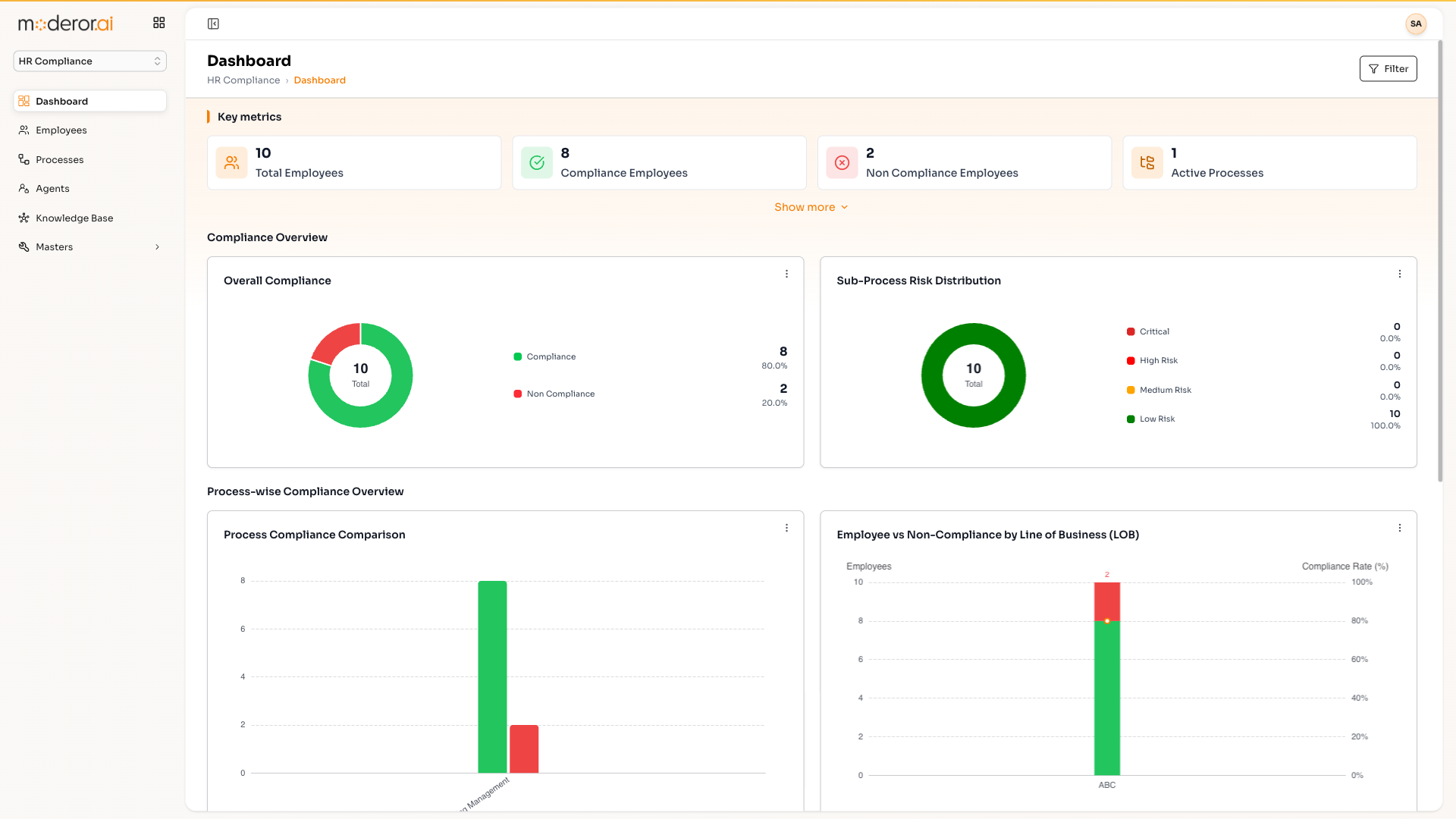This screenshot has width=1456, height=819.
Task: Click the 'Active Processes' metric label
Action: [x=1216, y=174]
